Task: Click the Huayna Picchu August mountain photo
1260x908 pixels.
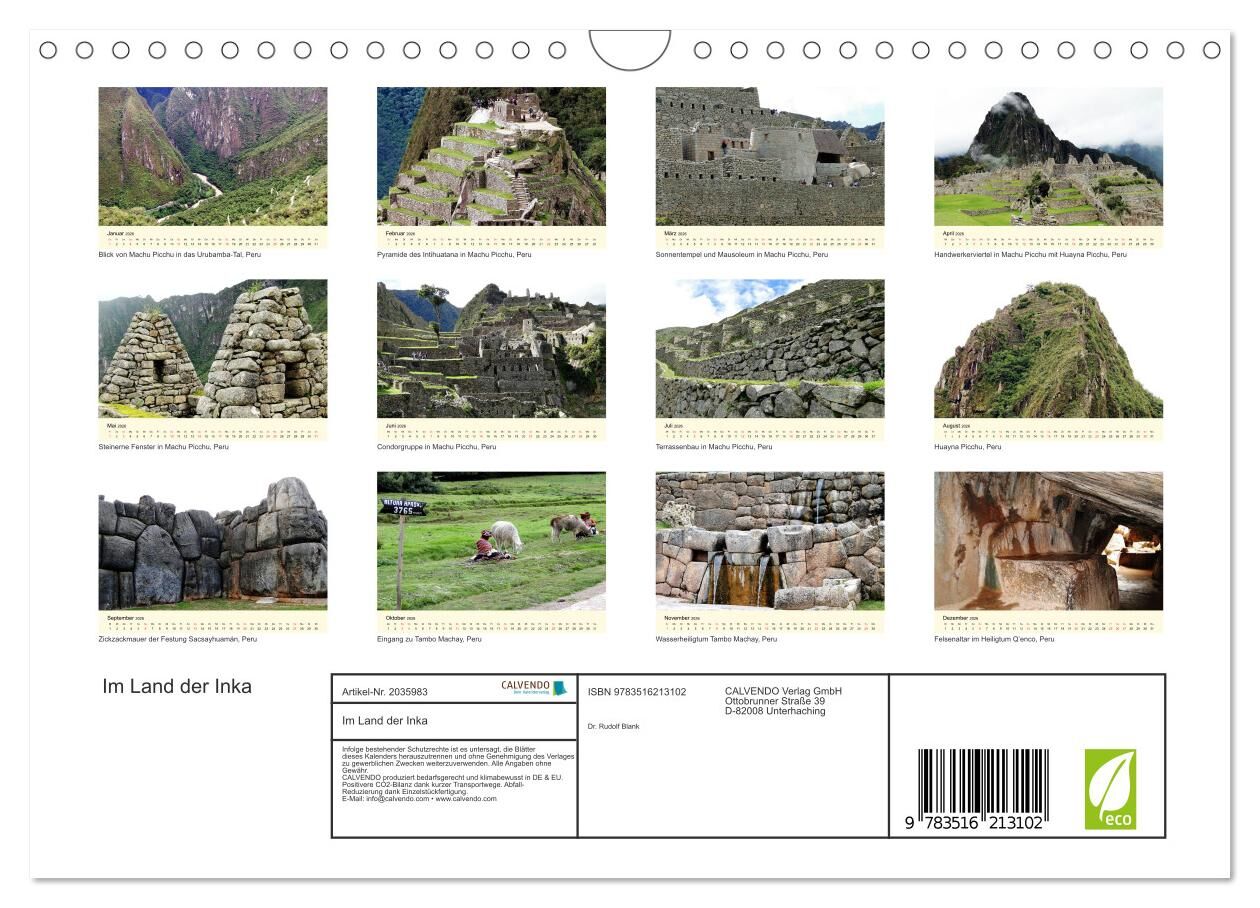Action: click(x=1048, y=348)
